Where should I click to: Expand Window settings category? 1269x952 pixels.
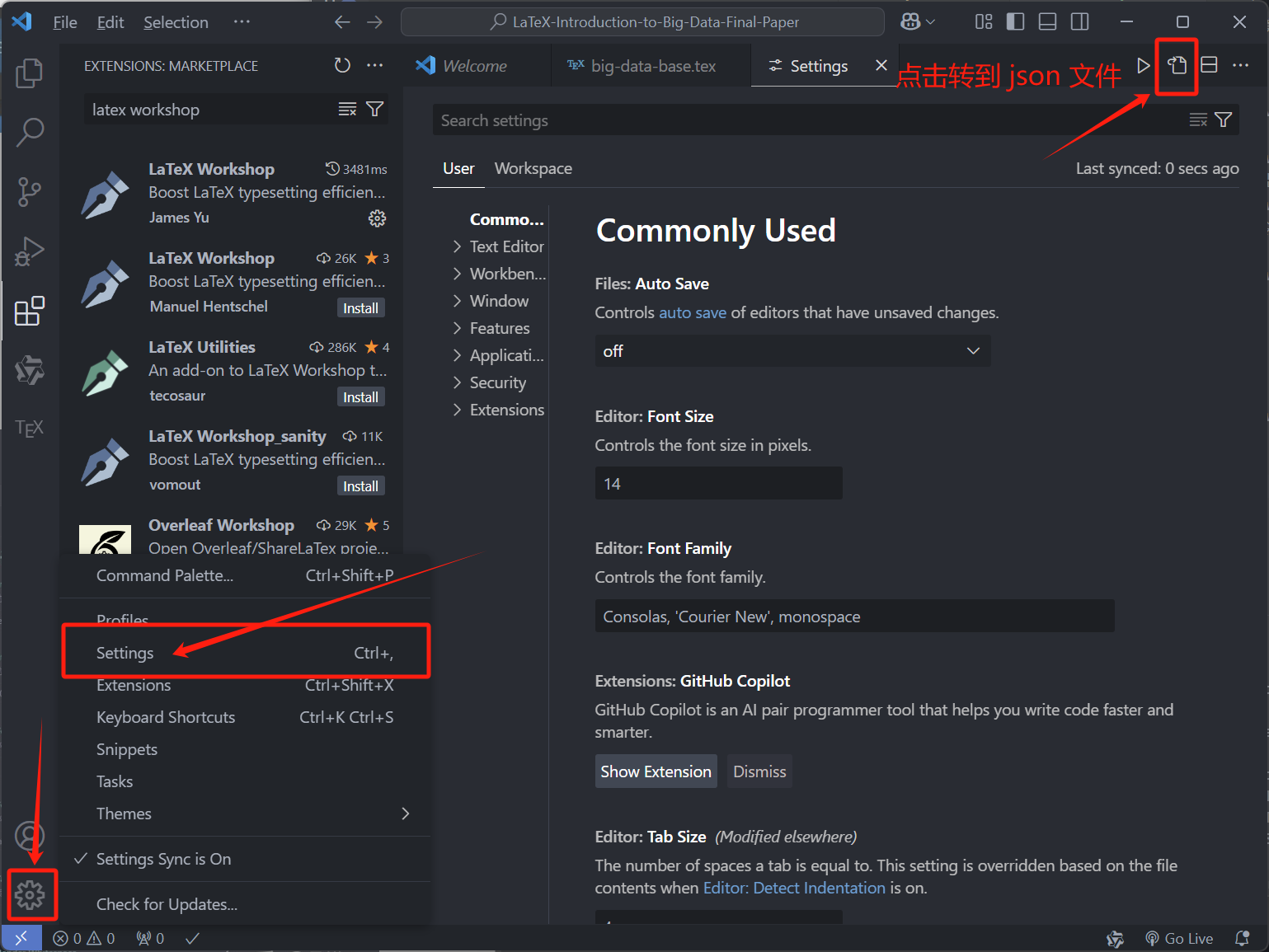pyautogui.click(x=491, y=301)
